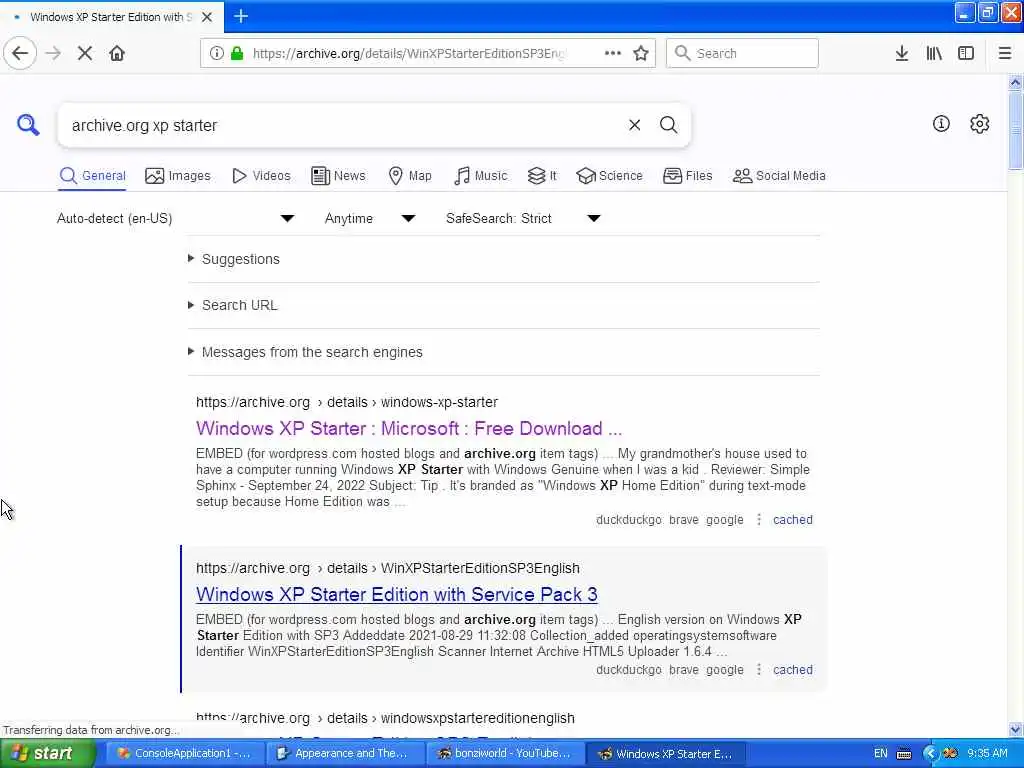Switch to the Music category tab
1024x768 pixels.
pyautogui.click(x=481, y=176)
